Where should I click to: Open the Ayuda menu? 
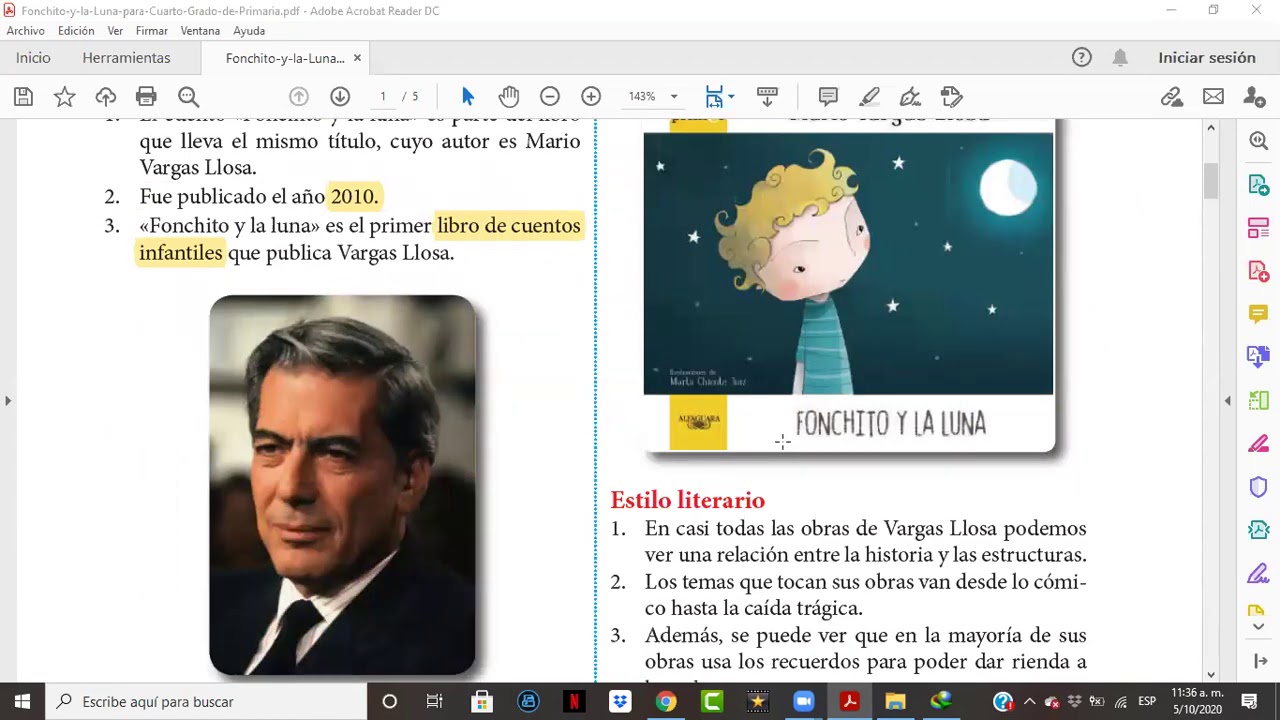click(x=249, y=31)
